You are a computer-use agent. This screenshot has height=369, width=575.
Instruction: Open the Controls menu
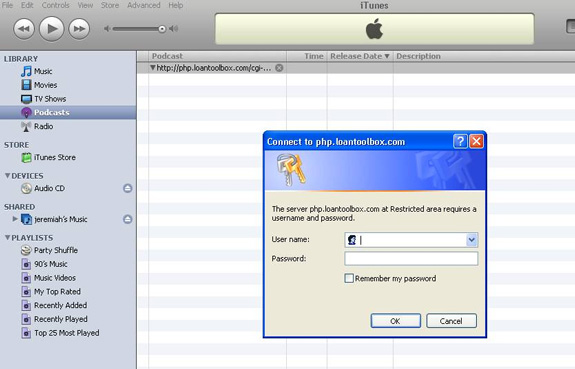coord(55,5)
